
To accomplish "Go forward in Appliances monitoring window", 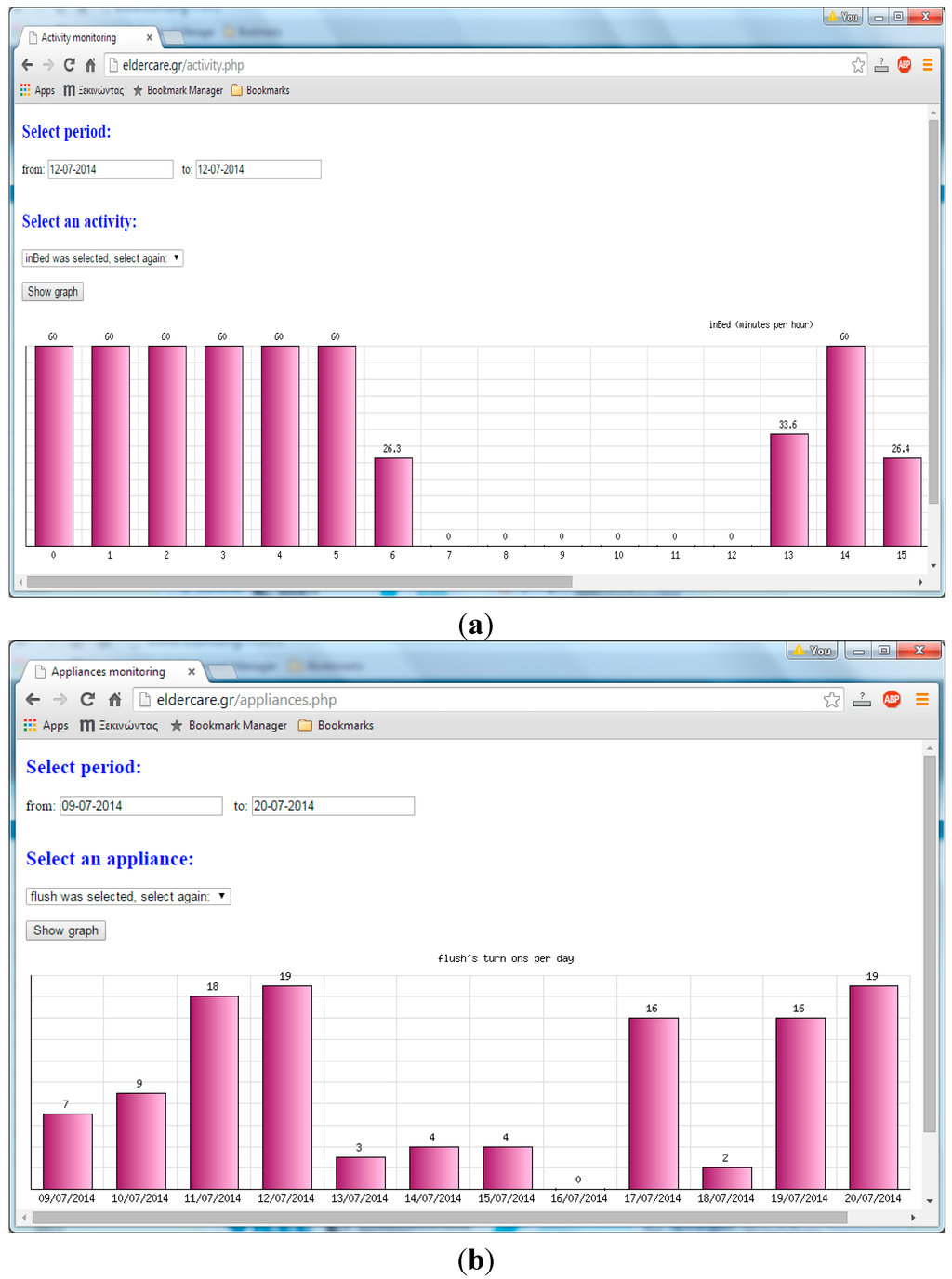I will (x=60, y=700).
